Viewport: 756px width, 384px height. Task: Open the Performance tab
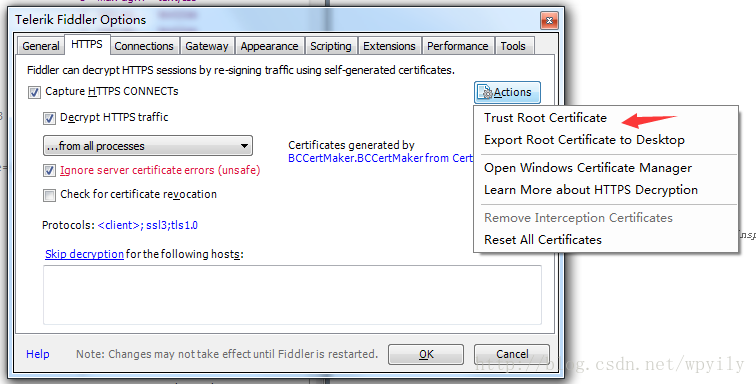click(x=458, y=46)
